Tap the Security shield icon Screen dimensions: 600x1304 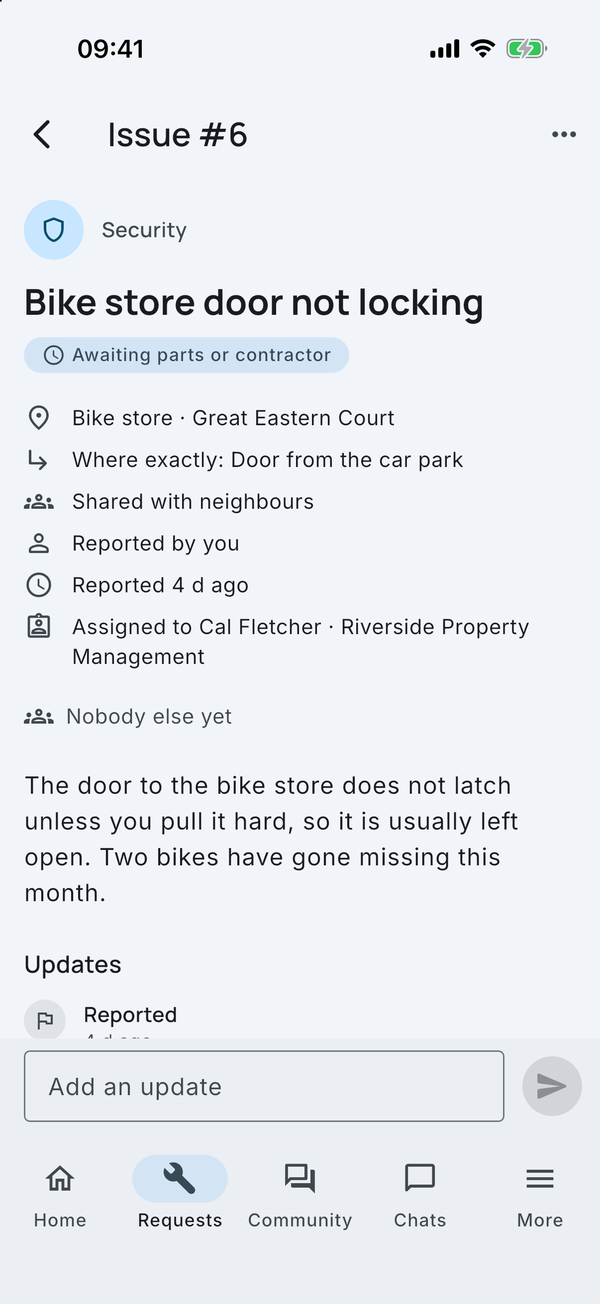pos(54,230)
